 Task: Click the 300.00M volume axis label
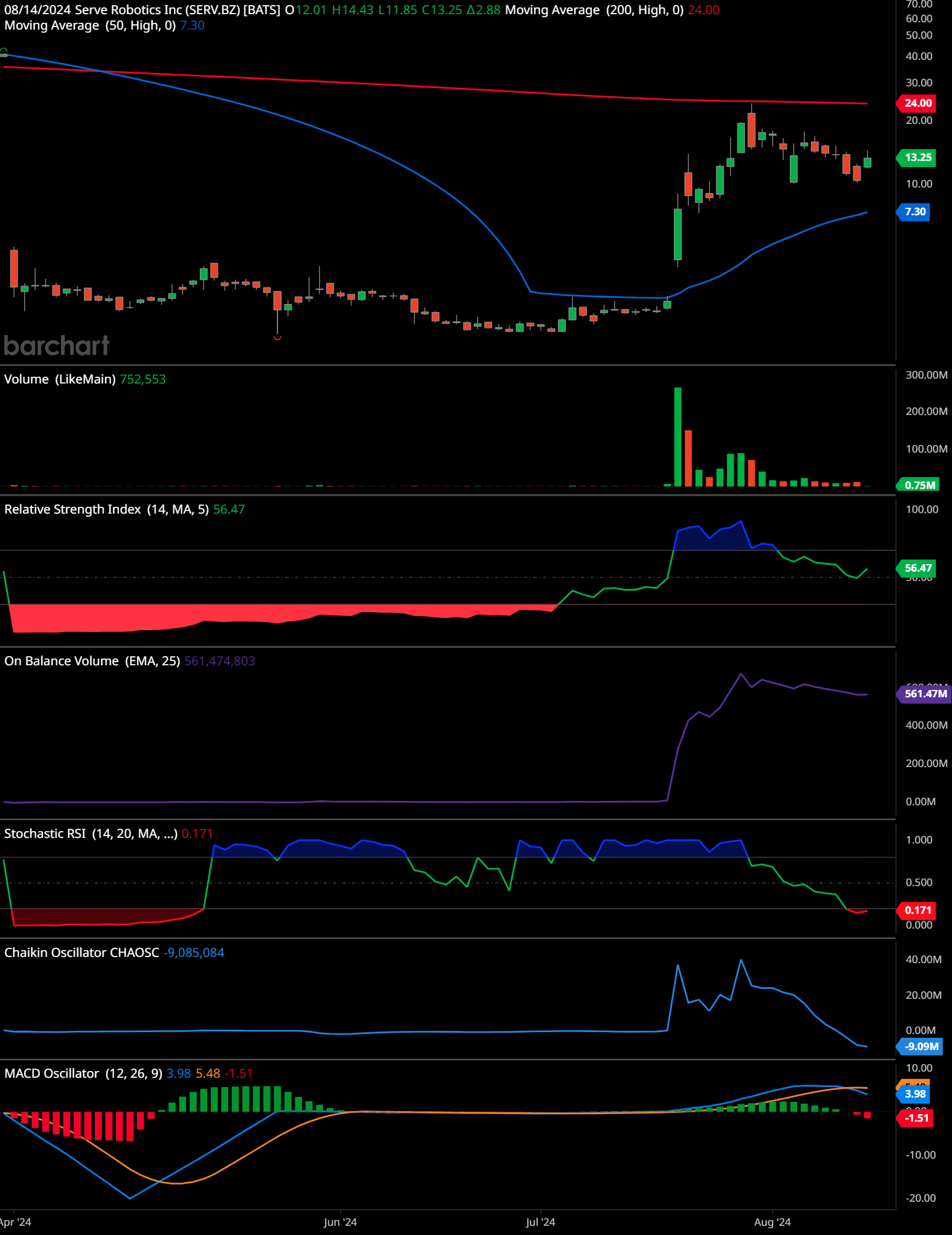pyautogui.click(x=926, y=375)
